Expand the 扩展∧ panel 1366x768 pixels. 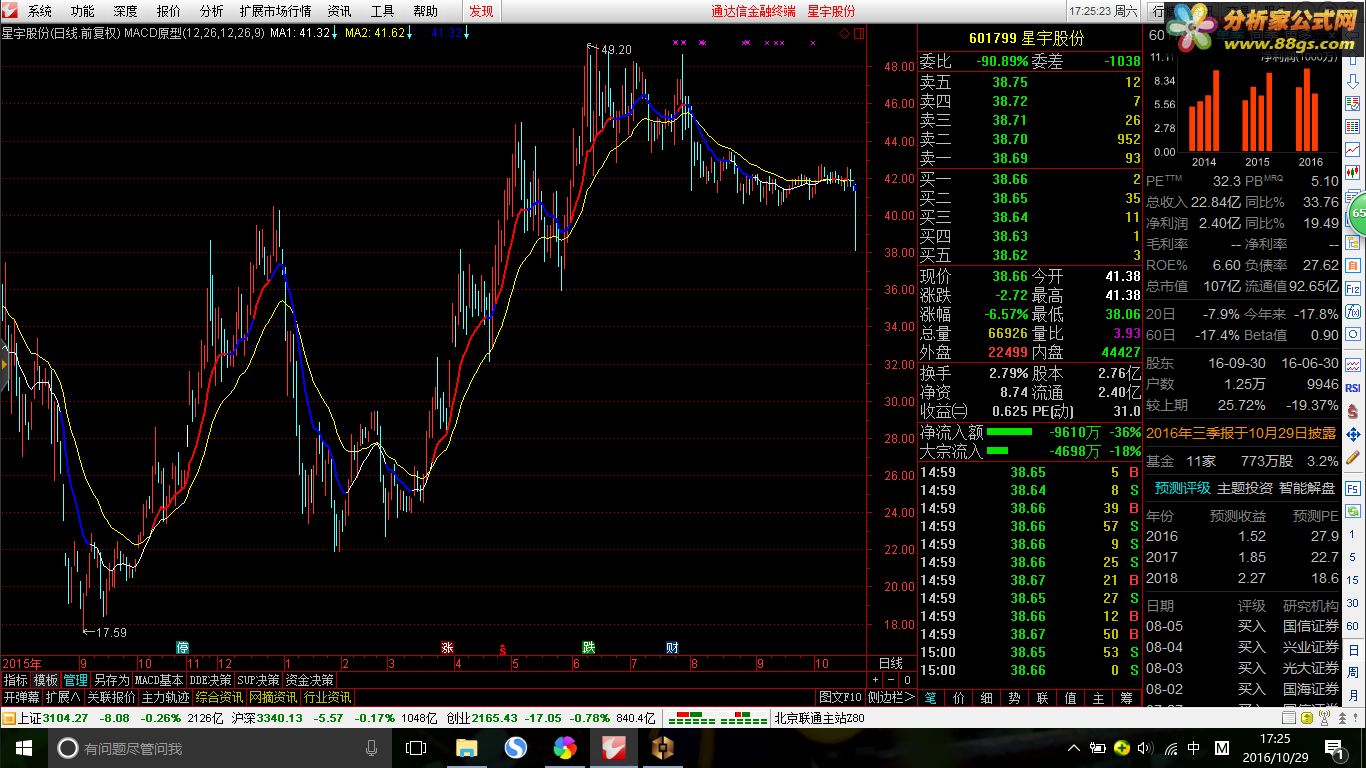click(63, 698)
